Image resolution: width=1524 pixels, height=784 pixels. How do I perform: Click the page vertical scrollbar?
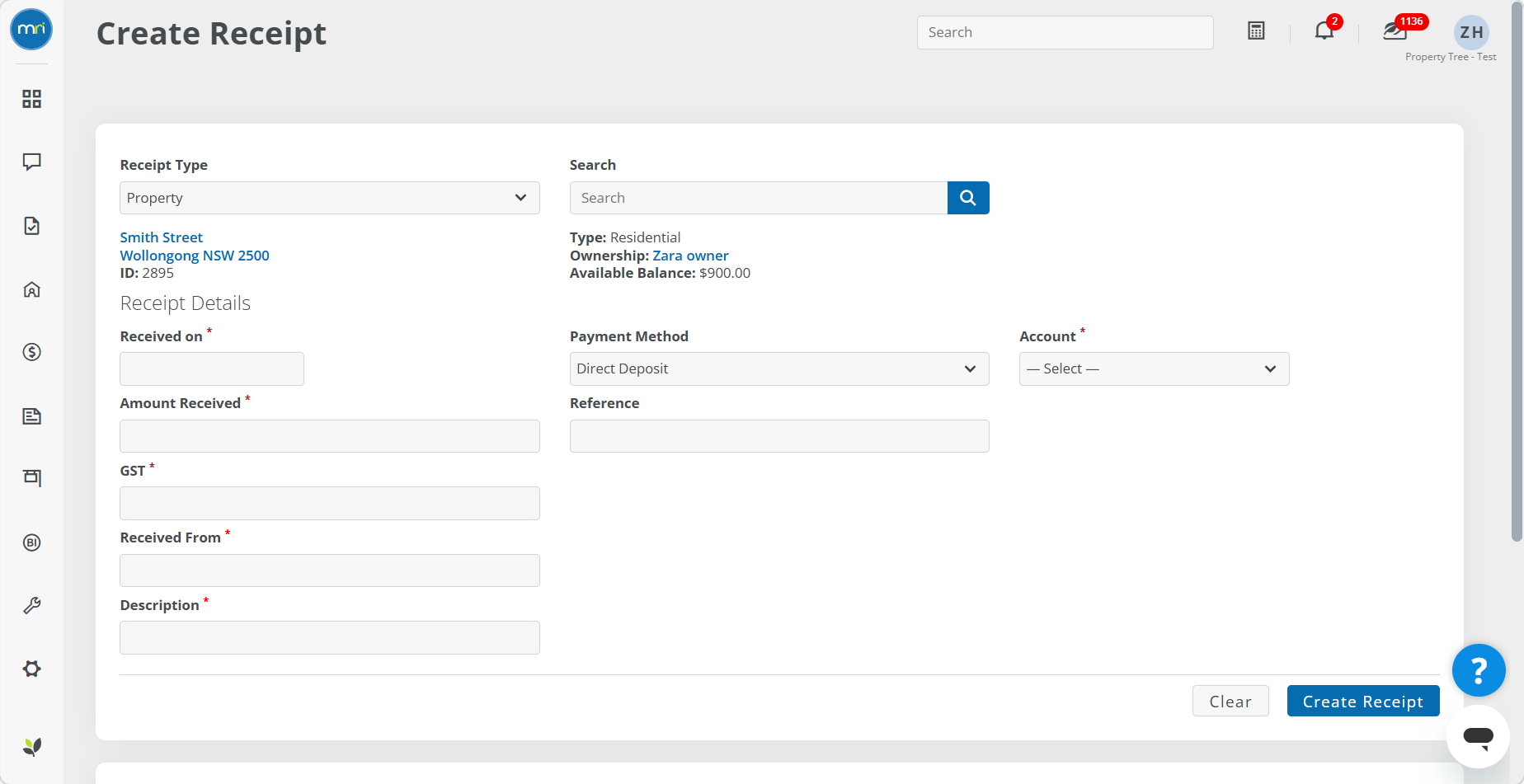[x=1517, y=272]
